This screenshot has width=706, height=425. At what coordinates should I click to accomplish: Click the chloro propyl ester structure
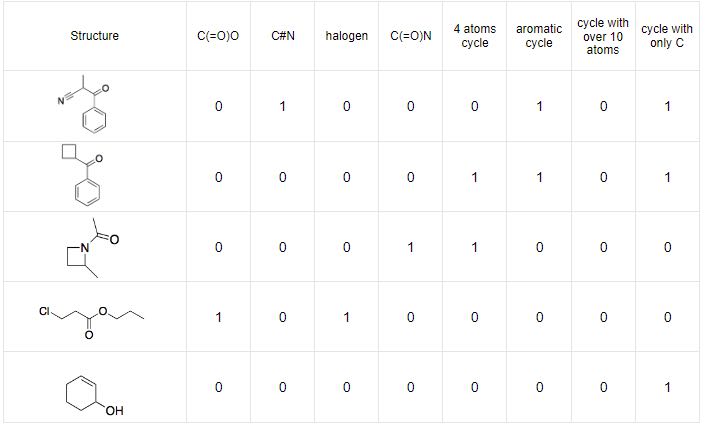[x=92, y=322]
